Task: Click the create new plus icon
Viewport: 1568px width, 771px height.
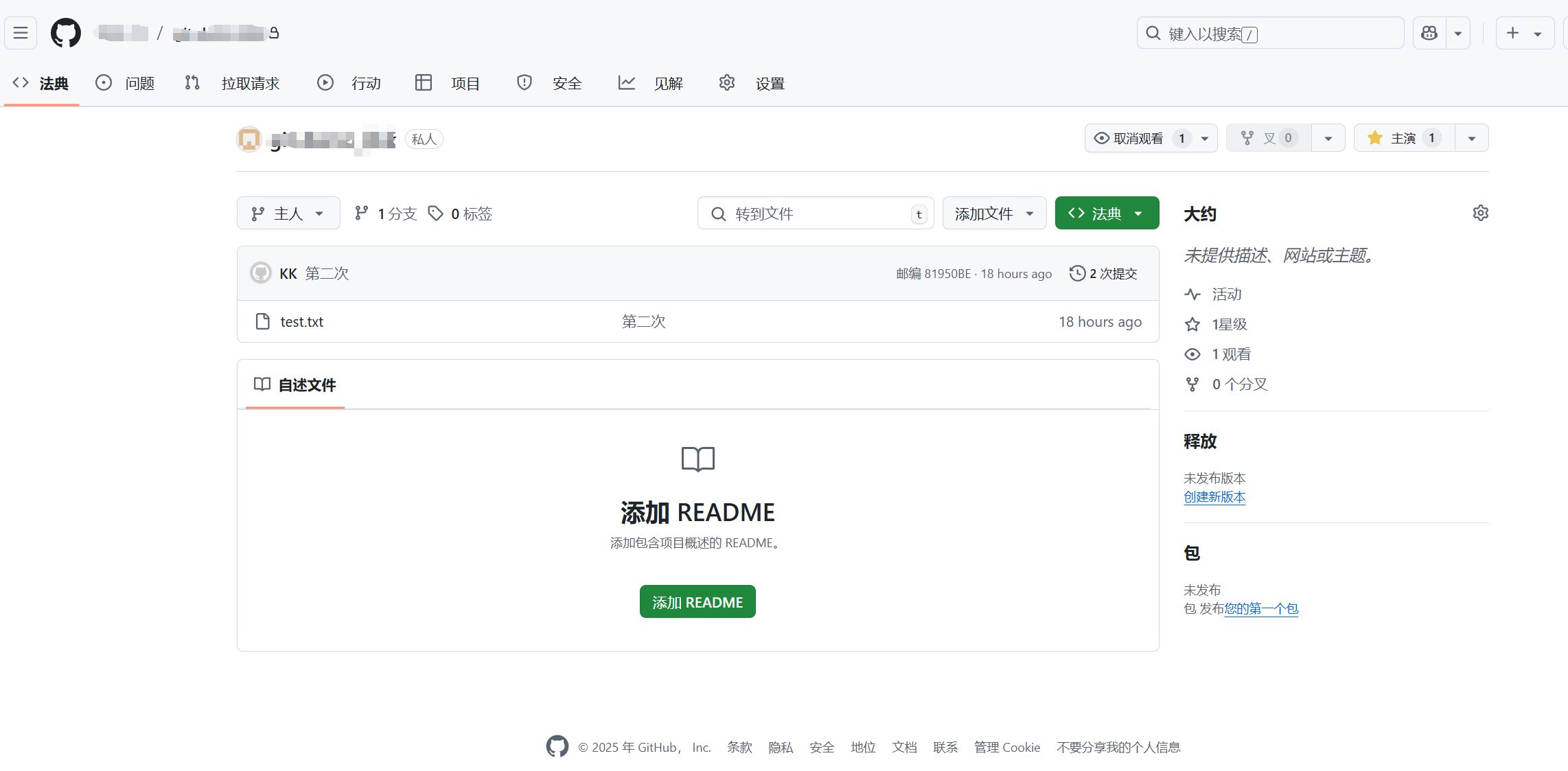Action: (x=1512, y=32)
